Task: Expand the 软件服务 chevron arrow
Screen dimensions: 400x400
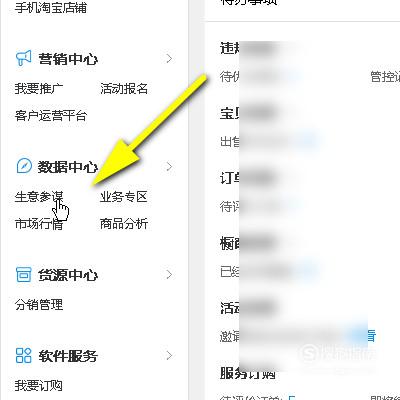Action: click(169, 355)
